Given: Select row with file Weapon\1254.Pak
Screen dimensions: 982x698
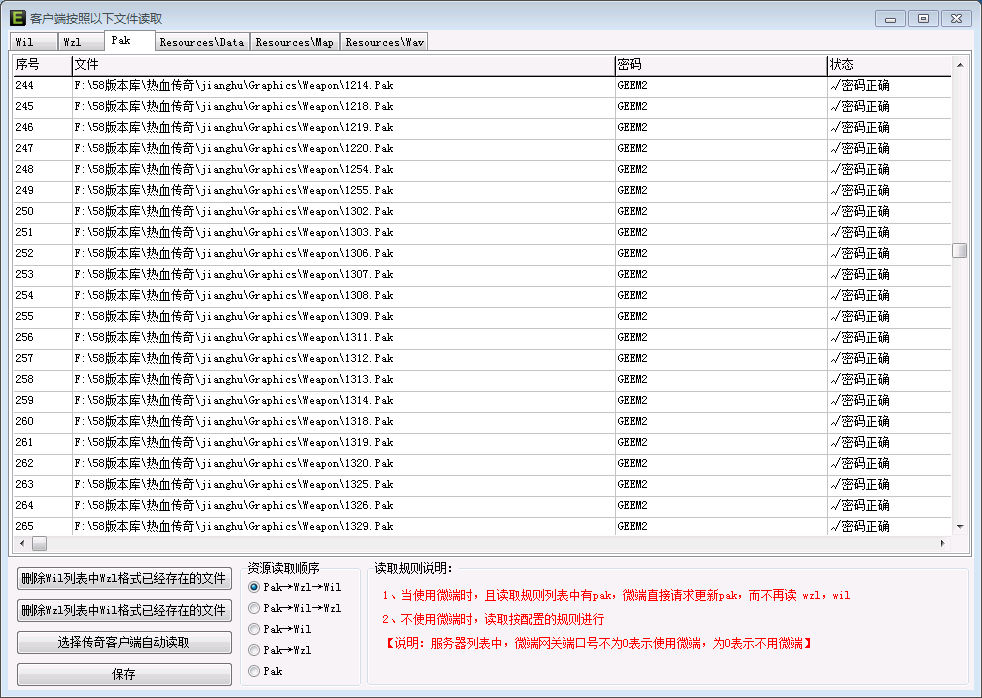Looking at the screenshot, I should click(x=482, y=170).
